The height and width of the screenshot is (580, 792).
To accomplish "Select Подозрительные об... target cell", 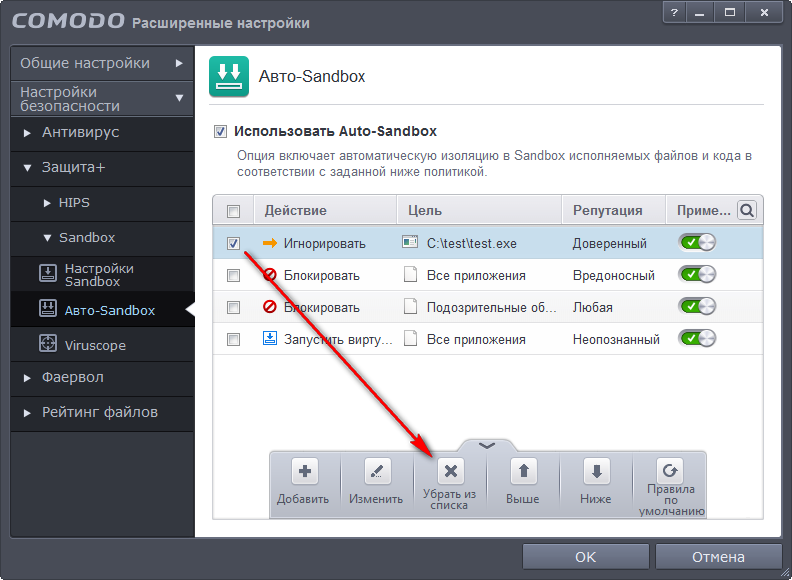I will point(491,307).
